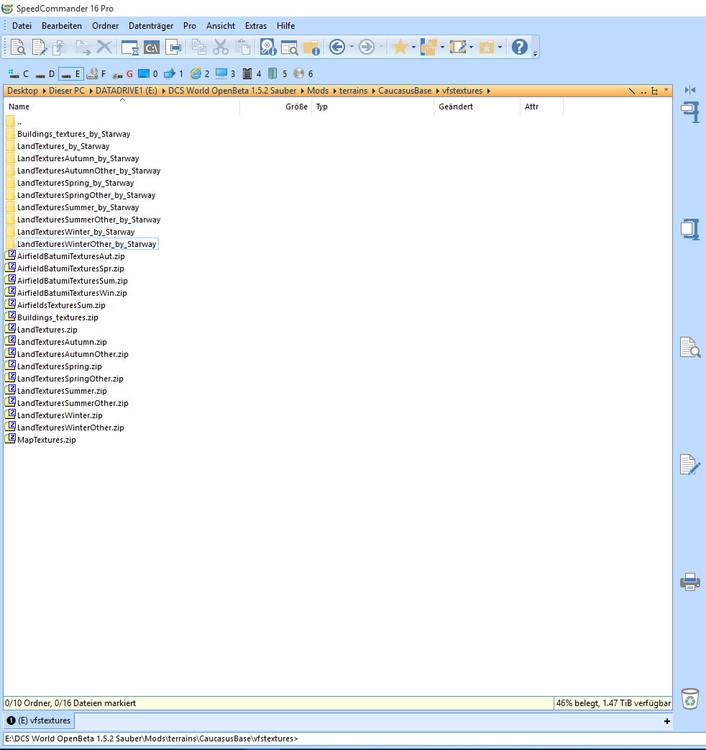Open the C:\ command prompt icon
Screen dimensions: 706x750
(152, 47)
